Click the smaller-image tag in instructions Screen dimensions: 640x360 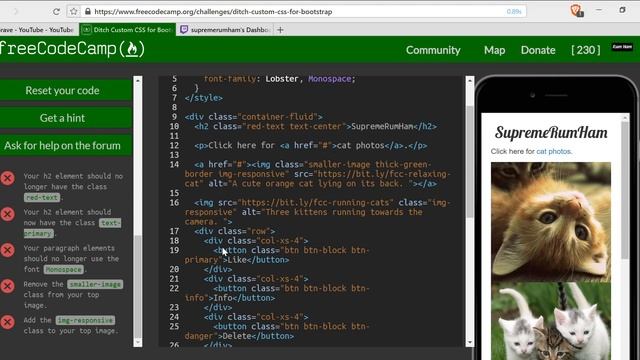[x=95, y=284]
